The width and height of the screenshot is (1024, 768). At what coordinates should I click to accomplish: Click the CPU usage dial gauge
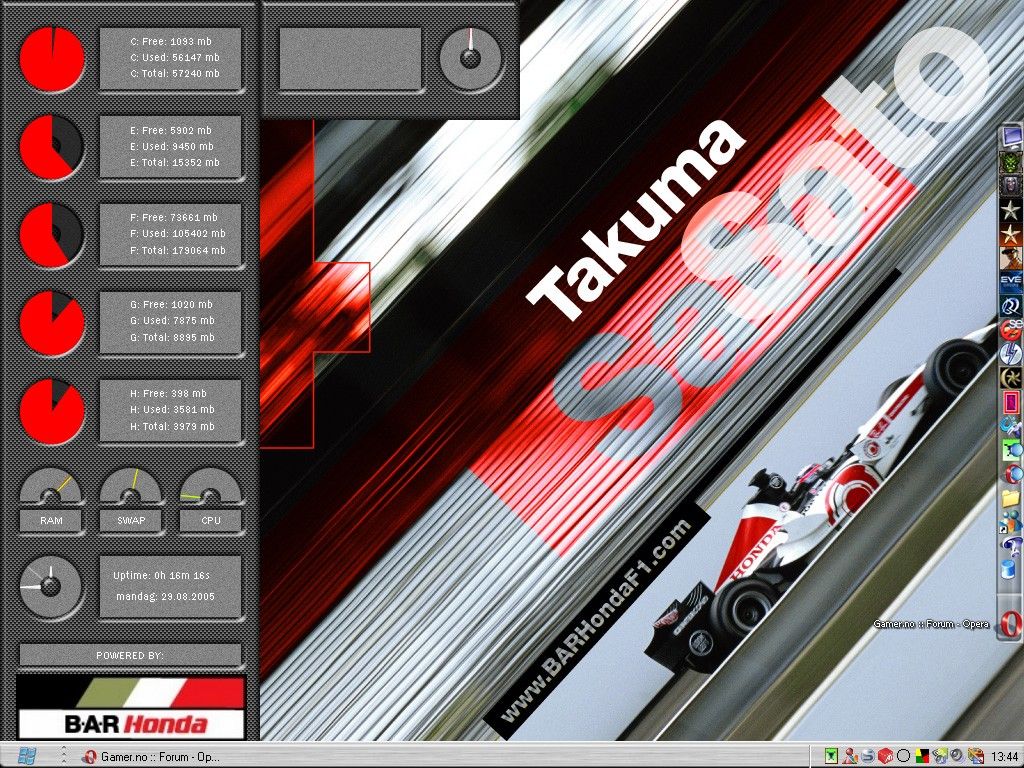pyautogui.click(x=210, y=486)
